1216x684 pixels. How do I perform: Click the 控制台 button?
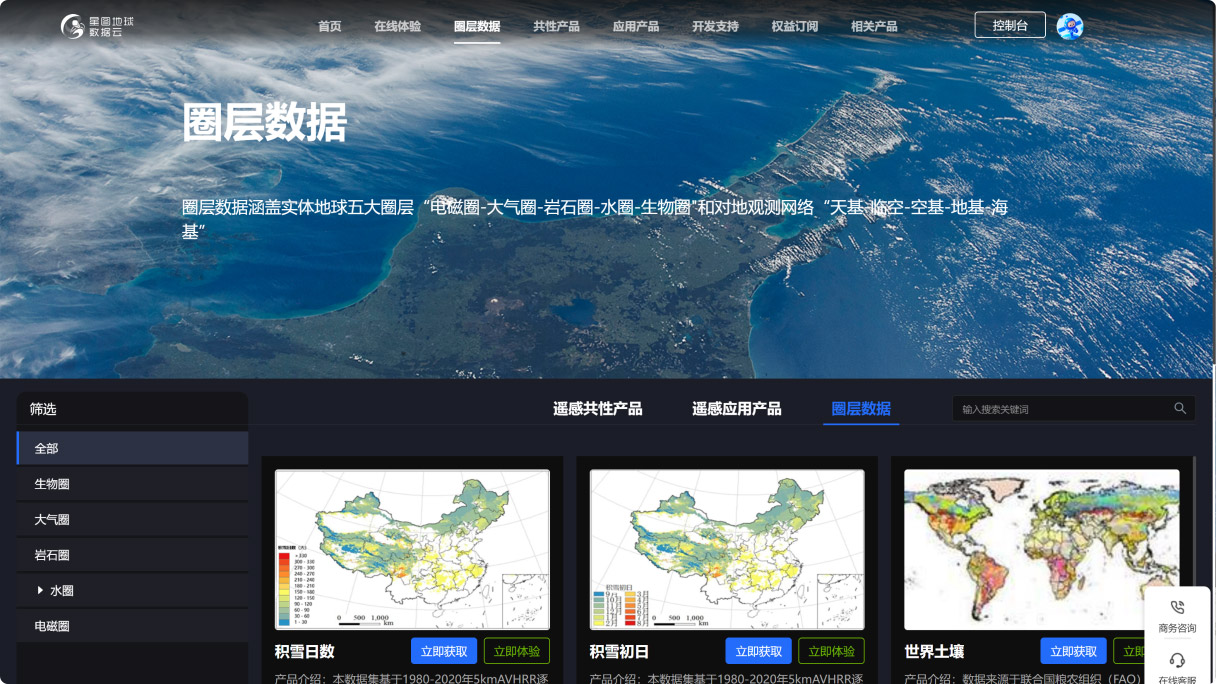(1009, 25)
